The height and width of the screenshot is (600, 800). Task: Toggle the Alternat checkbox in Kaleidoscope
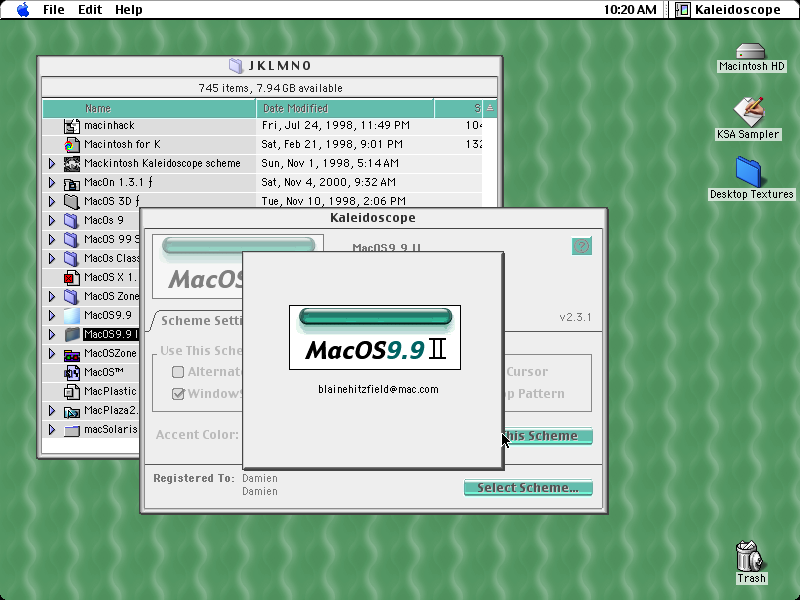pyautogui.click(x=178, y=372)
